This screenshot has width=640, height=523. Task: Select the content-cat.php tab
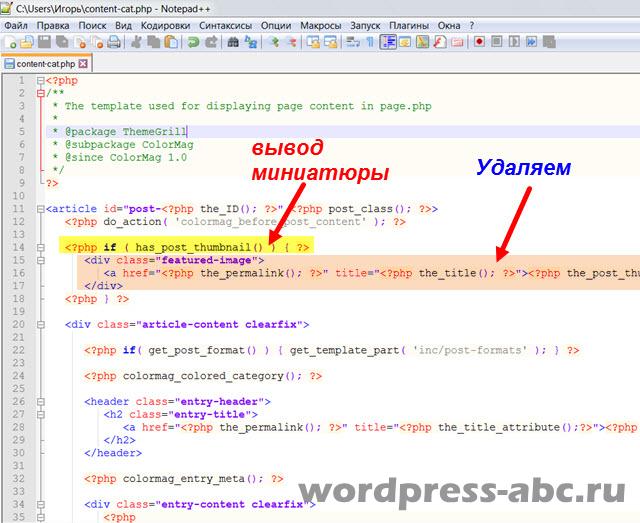[46, 64]
